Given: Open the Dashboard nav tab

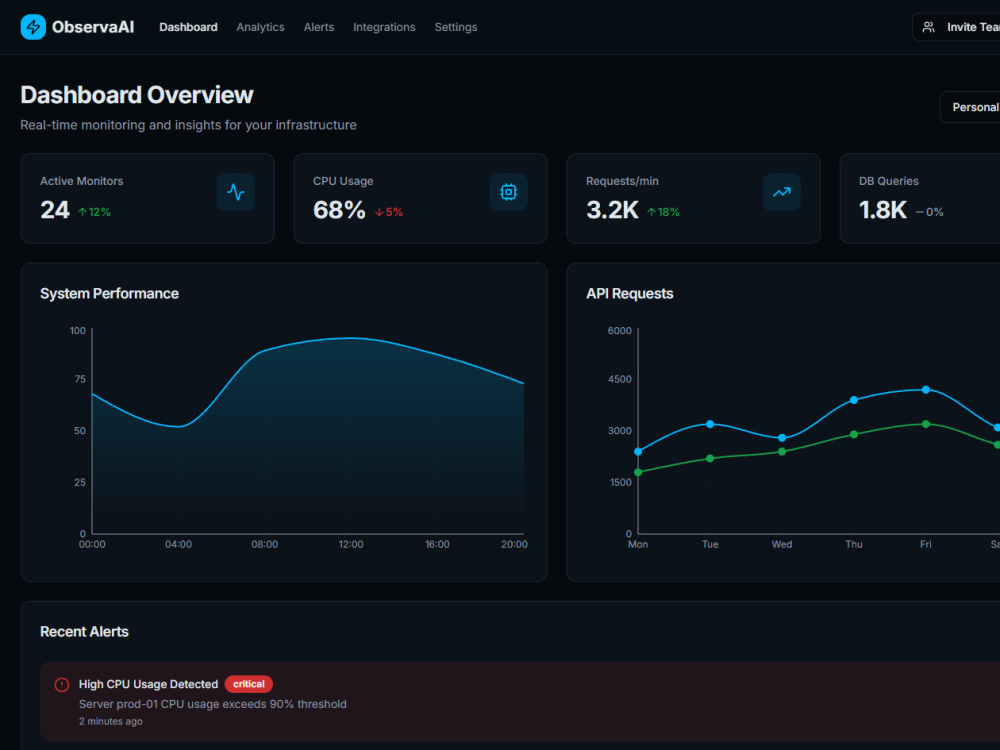Looking at the screenshot, I should tap(188, 27).
